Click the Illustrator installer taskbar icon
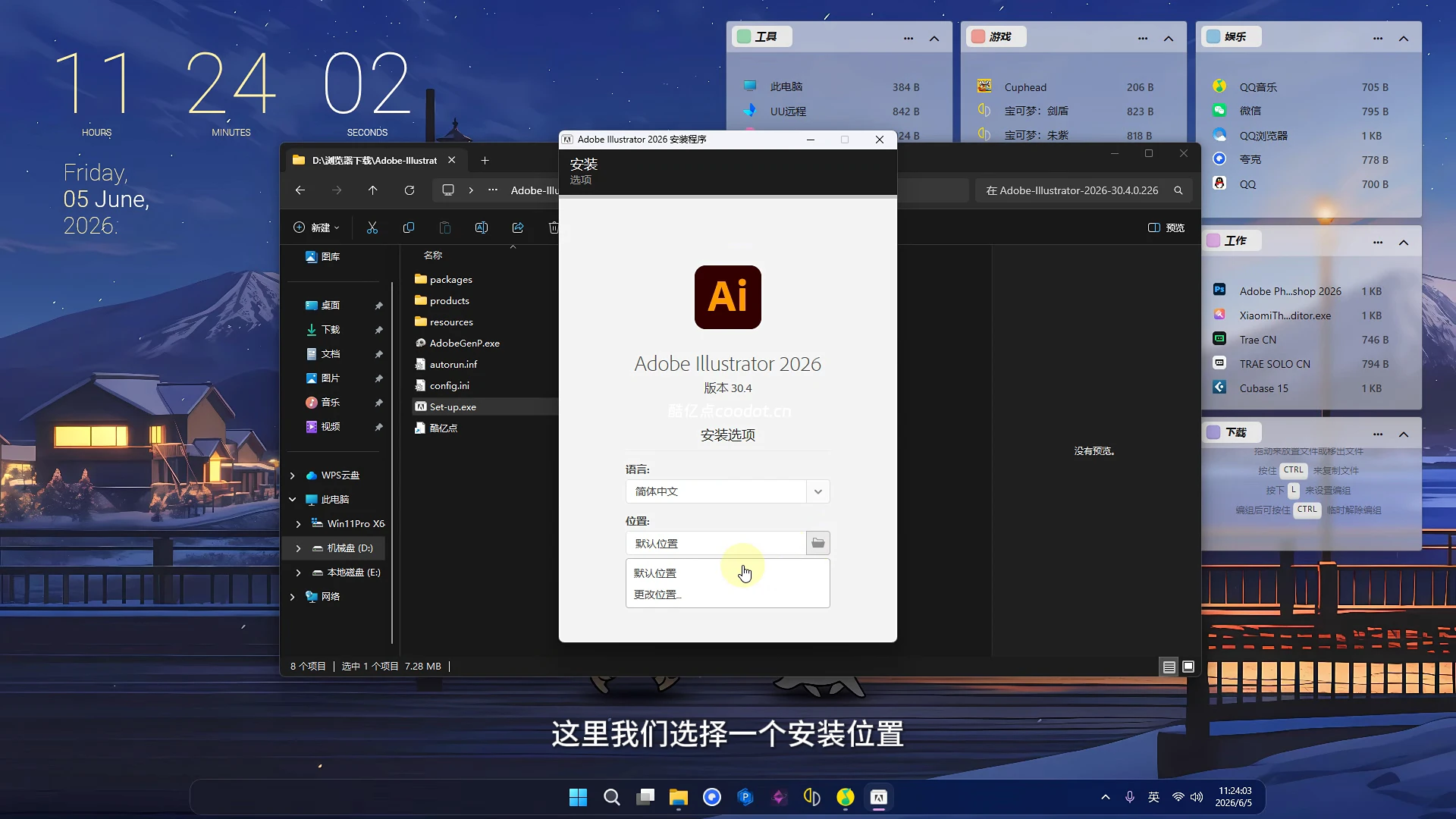This screenshot has height=819, width=1456. pyautogui.click(x=878, y=797)
